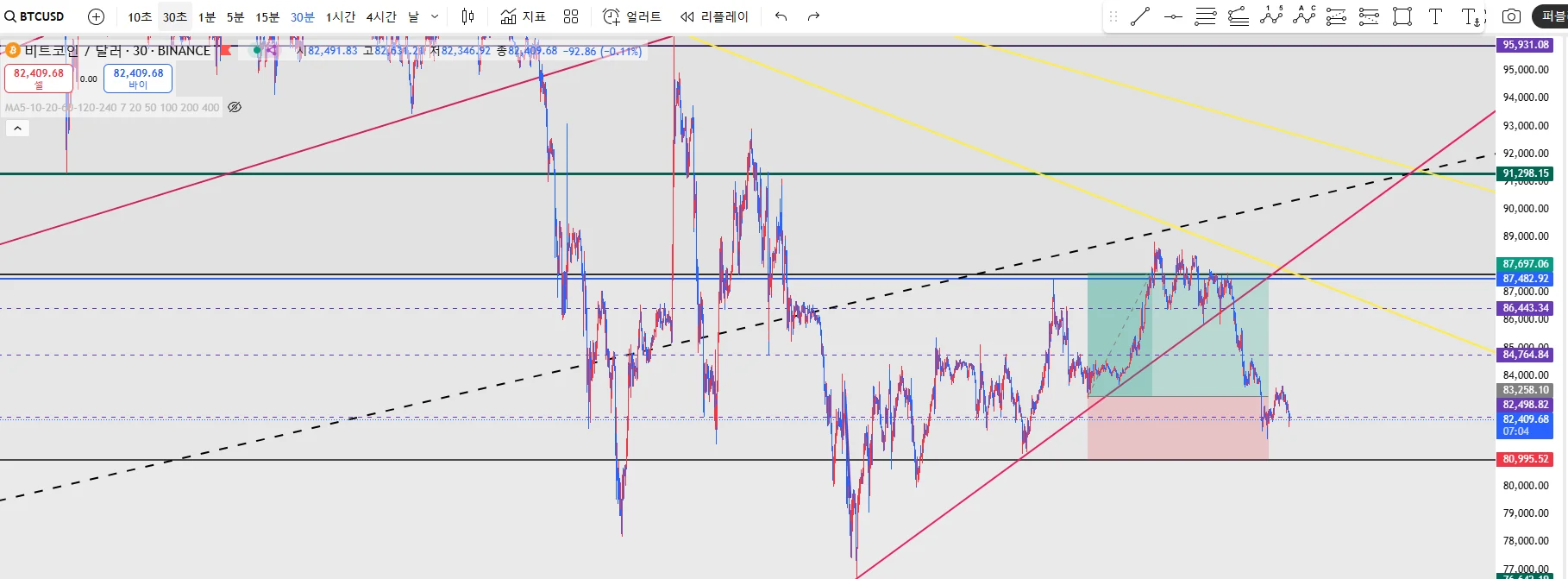The height and width of the screenshot is (579, 1568).
Task: Select the Fib speed resistance fan tool
Action: pyautogui.click(x=1239, y=16)
